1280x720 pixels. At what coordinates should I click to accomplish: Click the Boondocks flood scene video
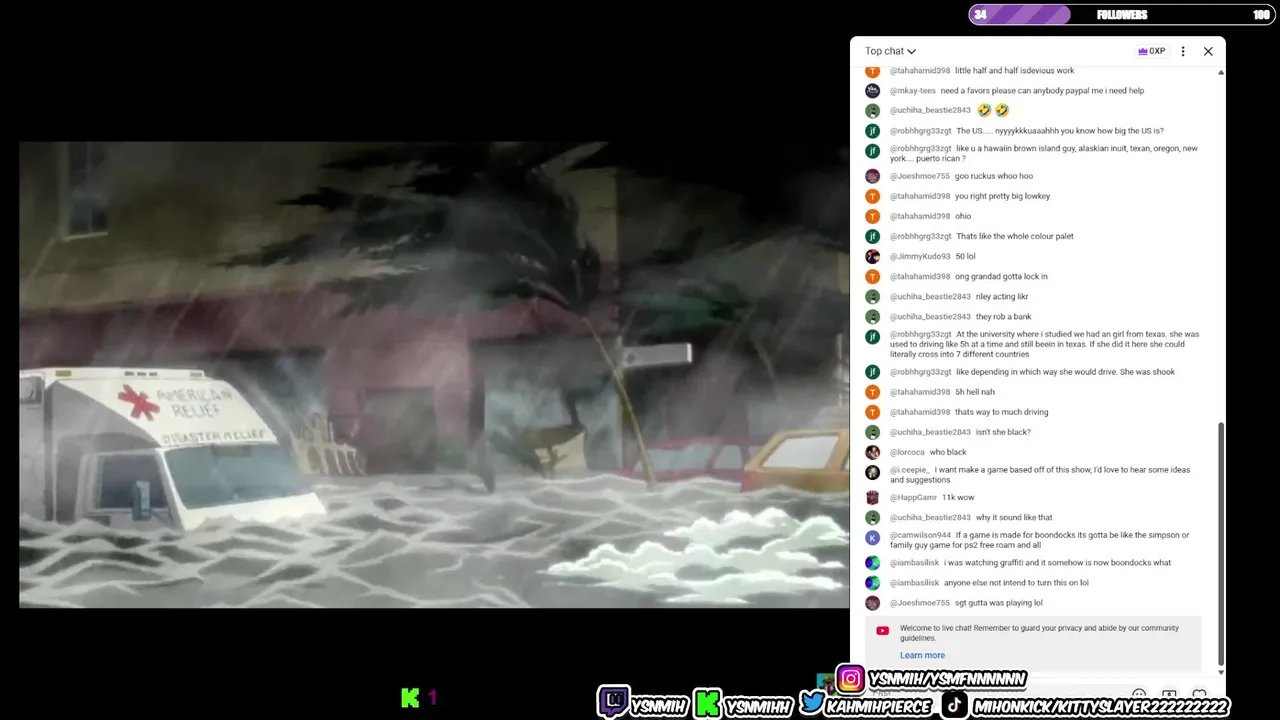(x=434, y=374)
